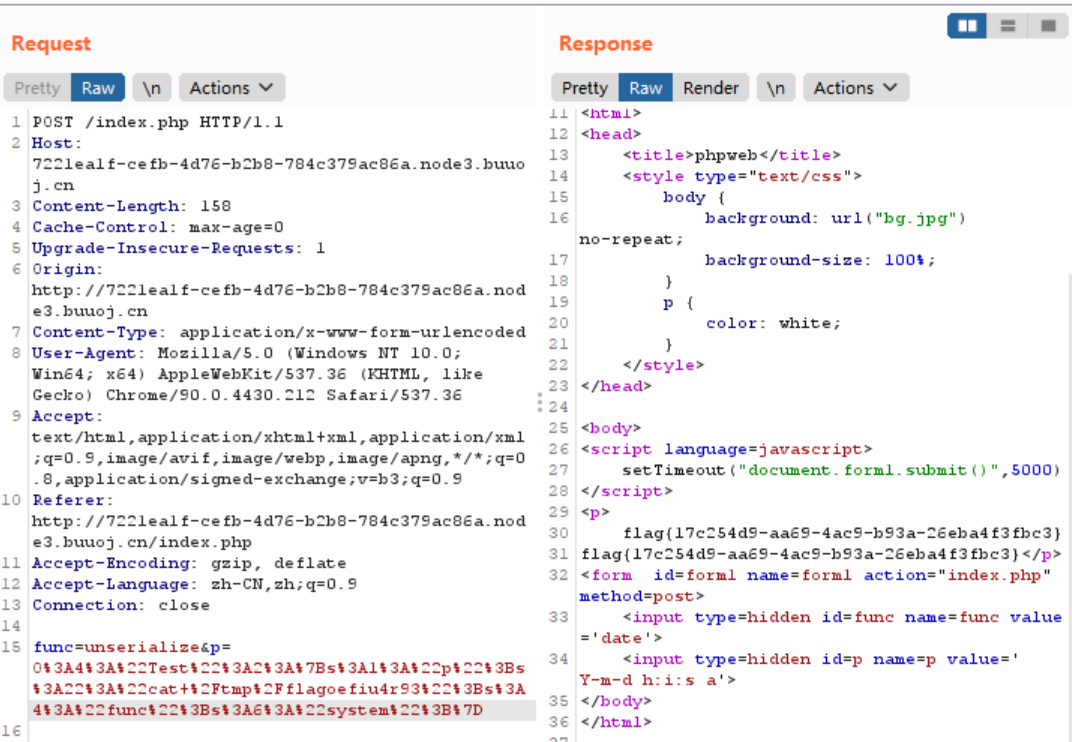Click background-size: 100% line
Viewport: 1072px width, 742px height.
point(820,260)
